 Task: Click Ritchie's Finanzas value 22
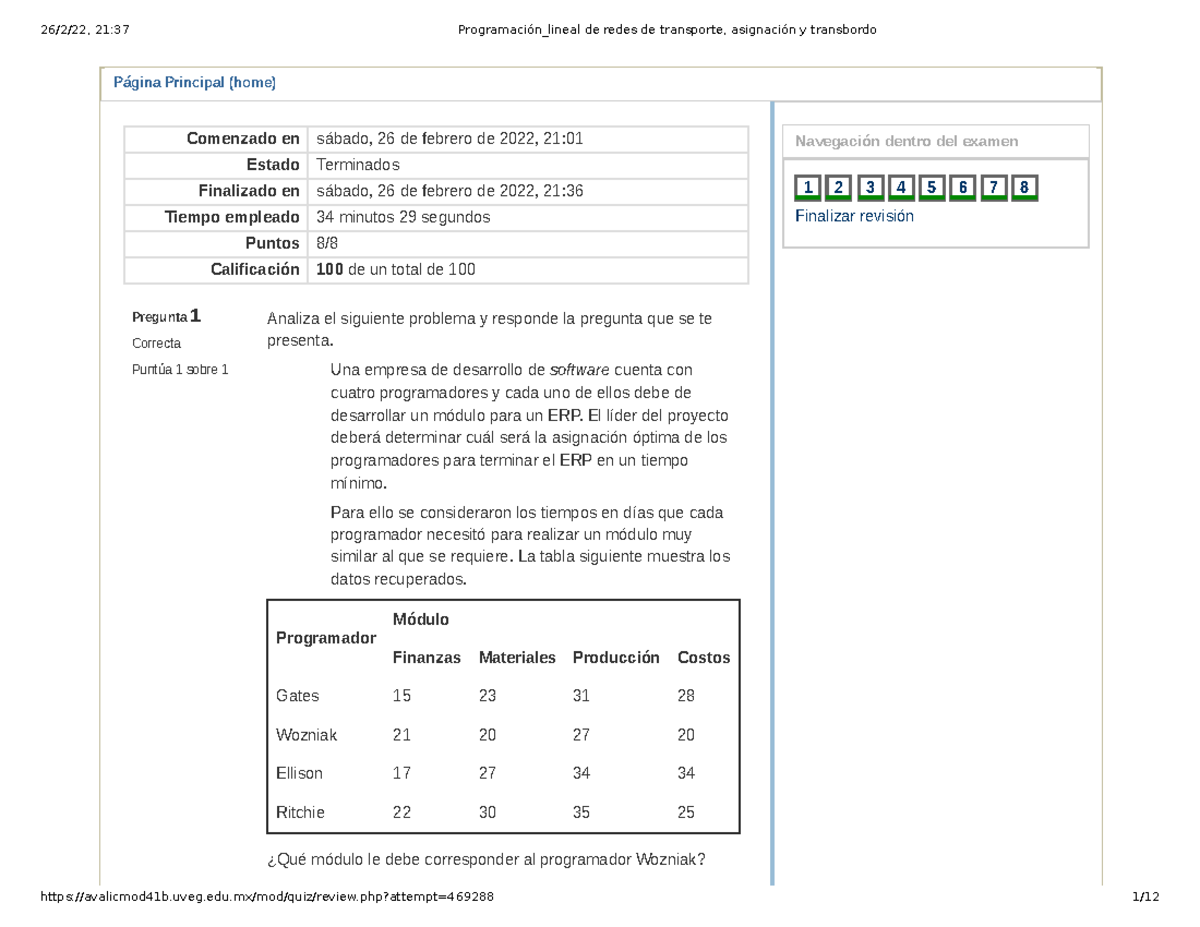tap(402, 812)
